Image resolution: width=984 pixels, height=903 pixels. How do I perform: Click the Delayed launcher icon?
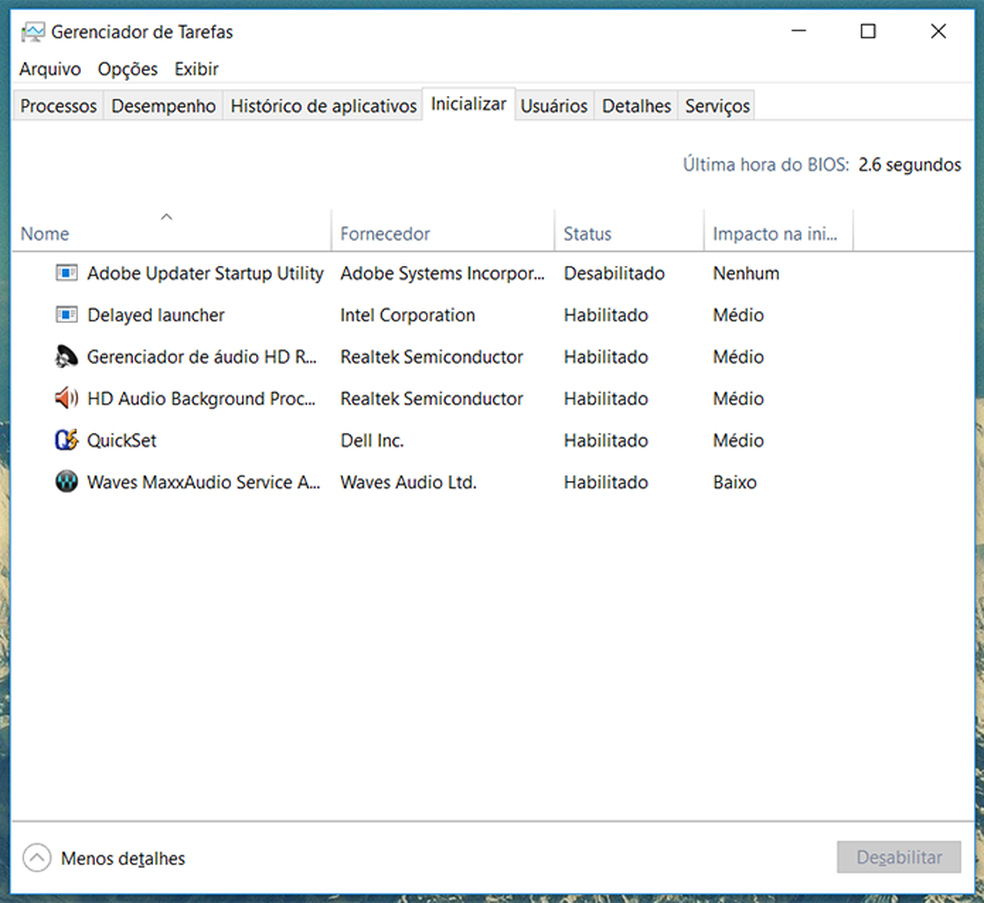pos(66,314)
